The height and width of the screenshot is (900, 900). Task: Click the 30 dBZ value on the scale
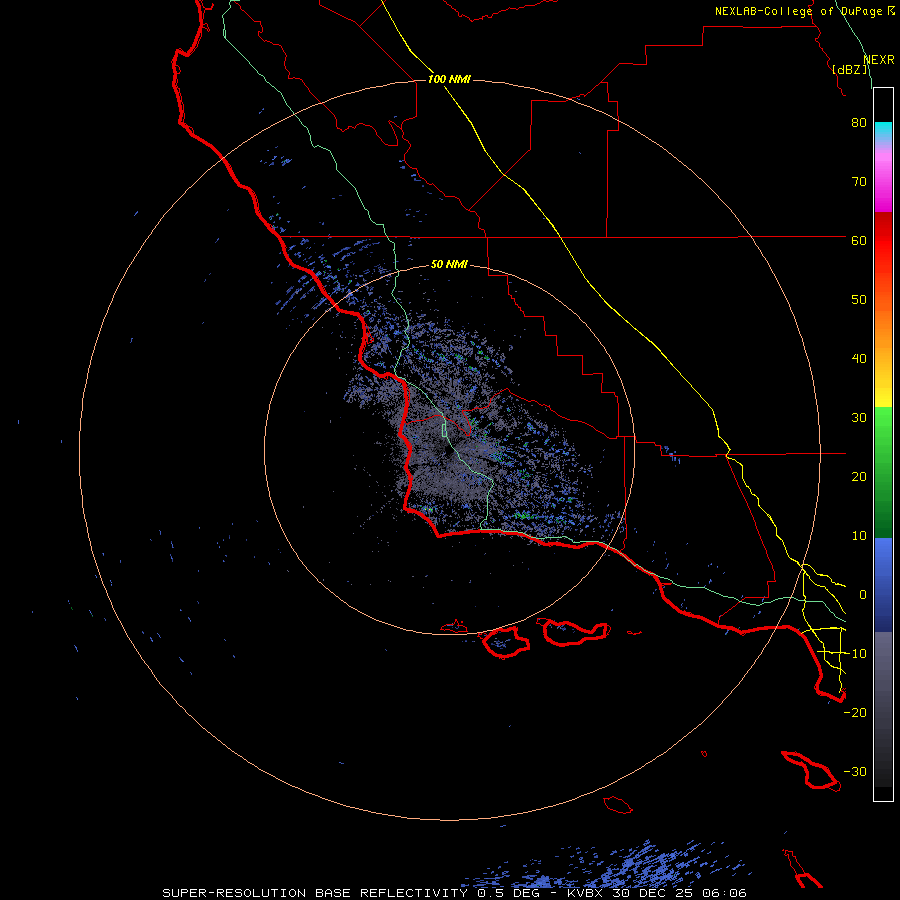tap(859, 418)
